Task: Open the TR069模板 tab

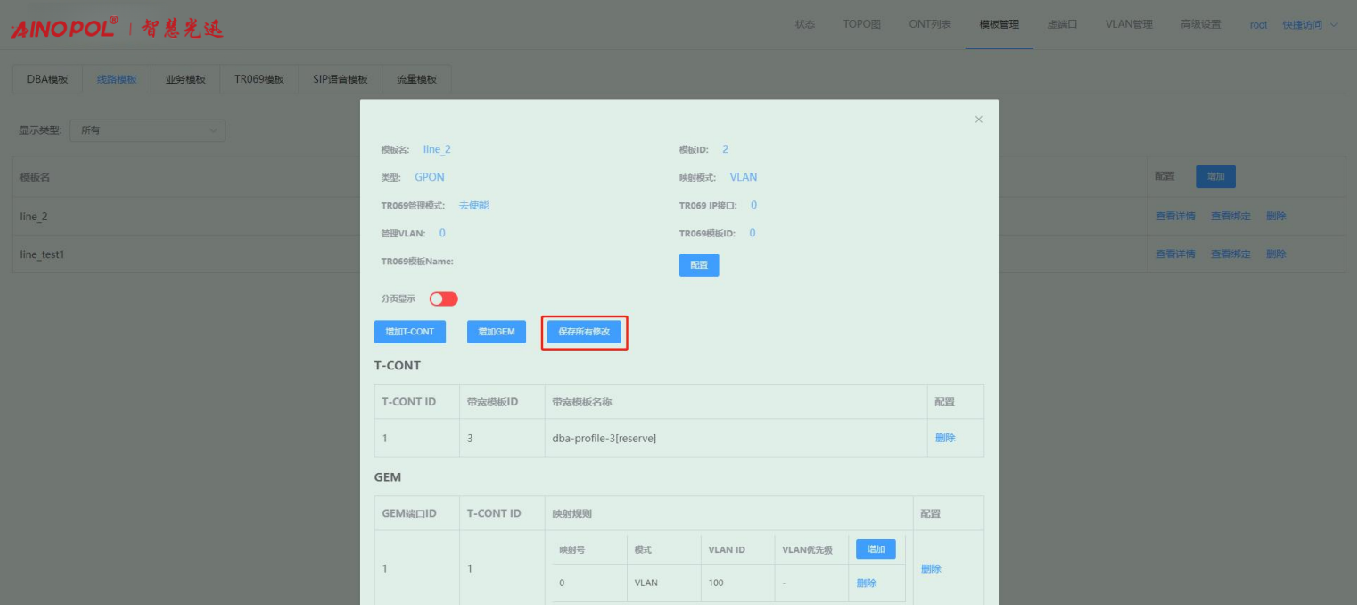Action: click(x=259, y=80)
